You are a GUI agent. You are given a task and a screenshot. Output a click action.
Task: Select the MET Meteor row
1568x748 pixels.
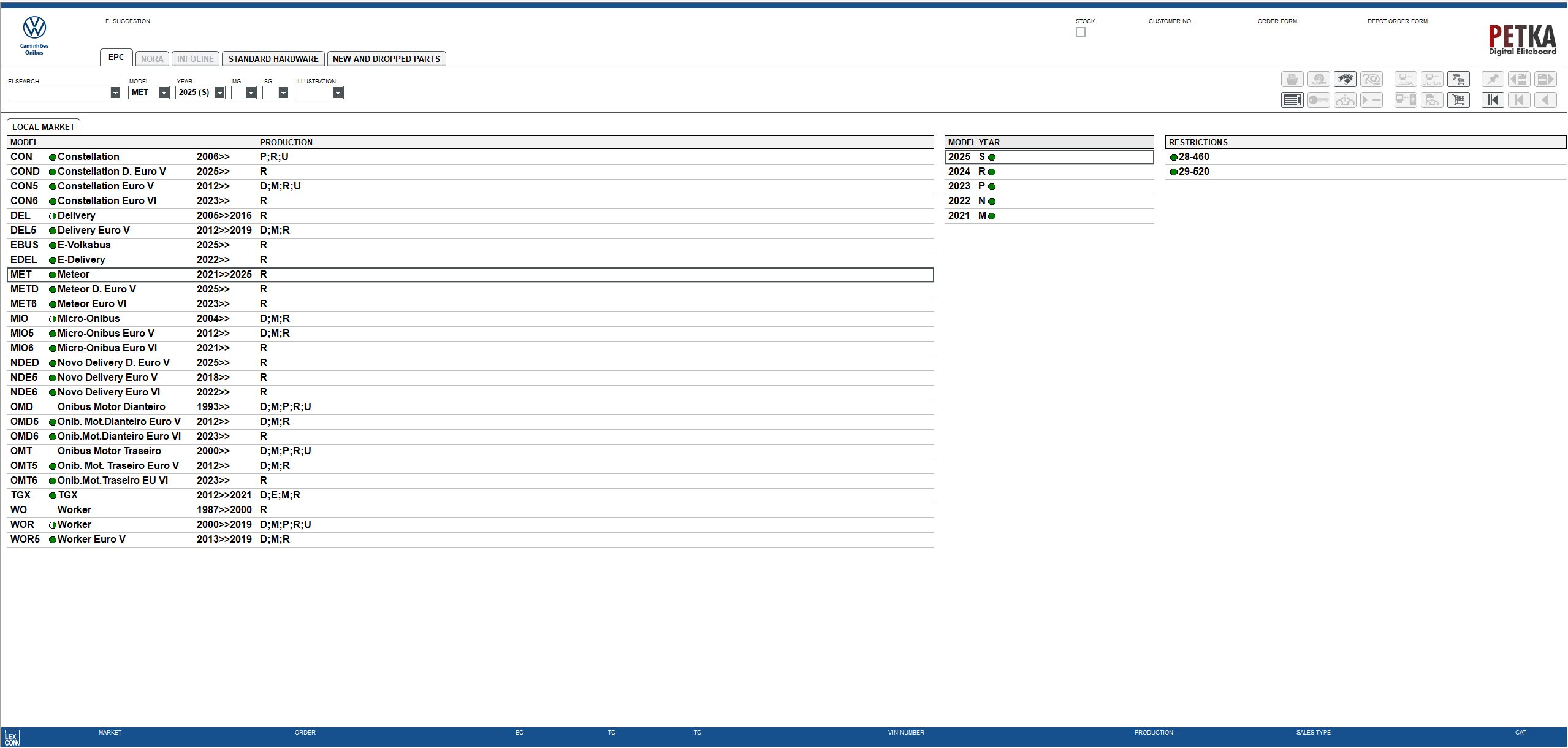click(470, 275)
